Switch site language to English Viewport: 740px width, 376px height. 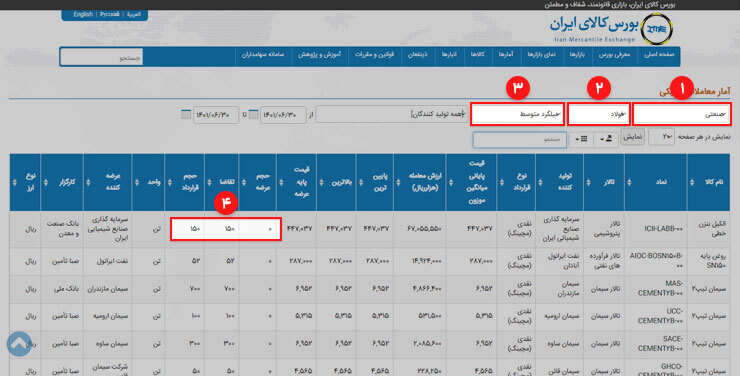pyautogui.click(x=83, y=15)
